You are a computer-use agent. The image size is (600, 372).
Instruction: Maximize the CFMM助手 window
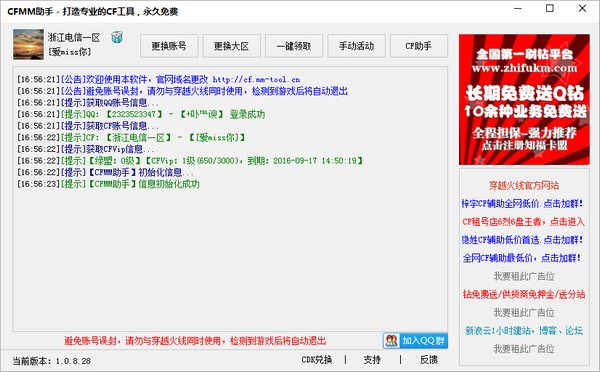click(x=550, y=8)
